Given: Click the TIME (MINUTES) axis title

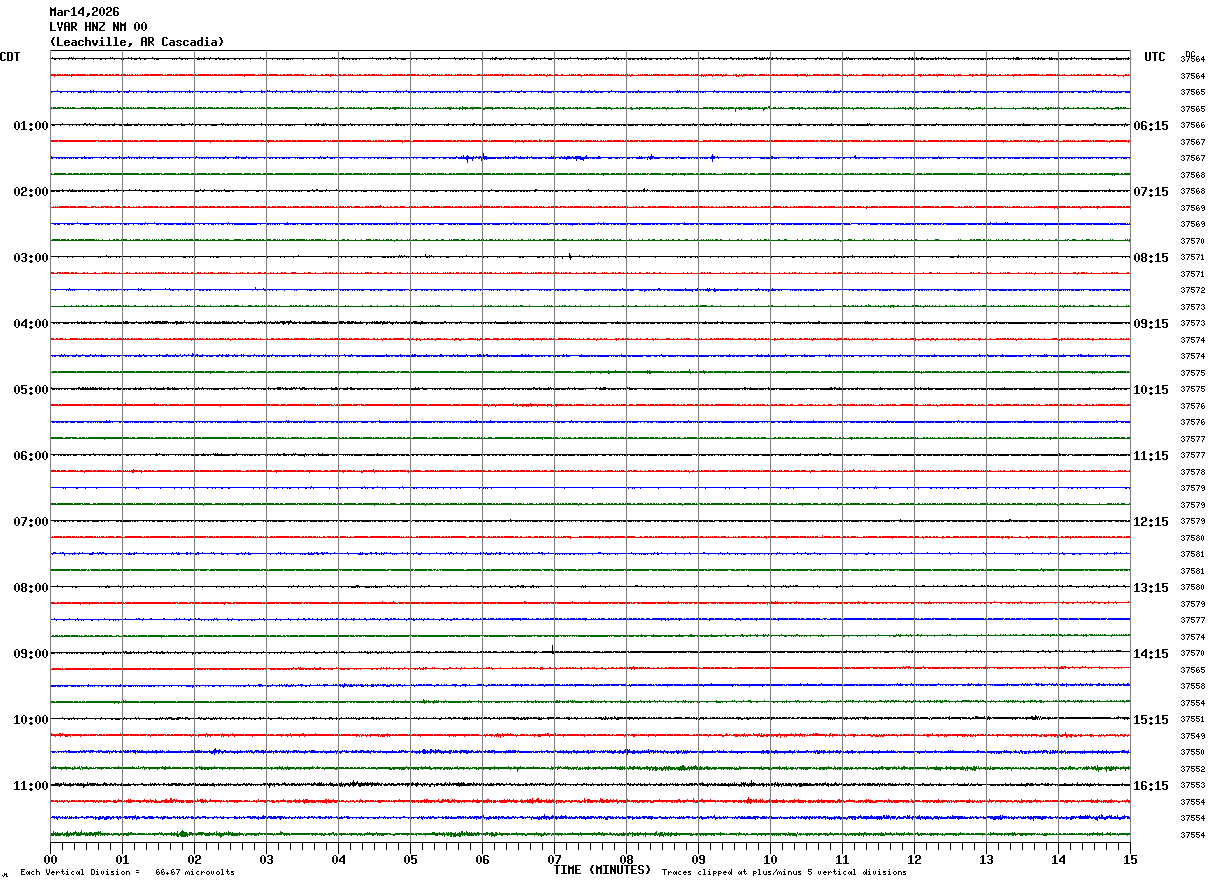Looking at the screenshot, I should pos(602,870).
